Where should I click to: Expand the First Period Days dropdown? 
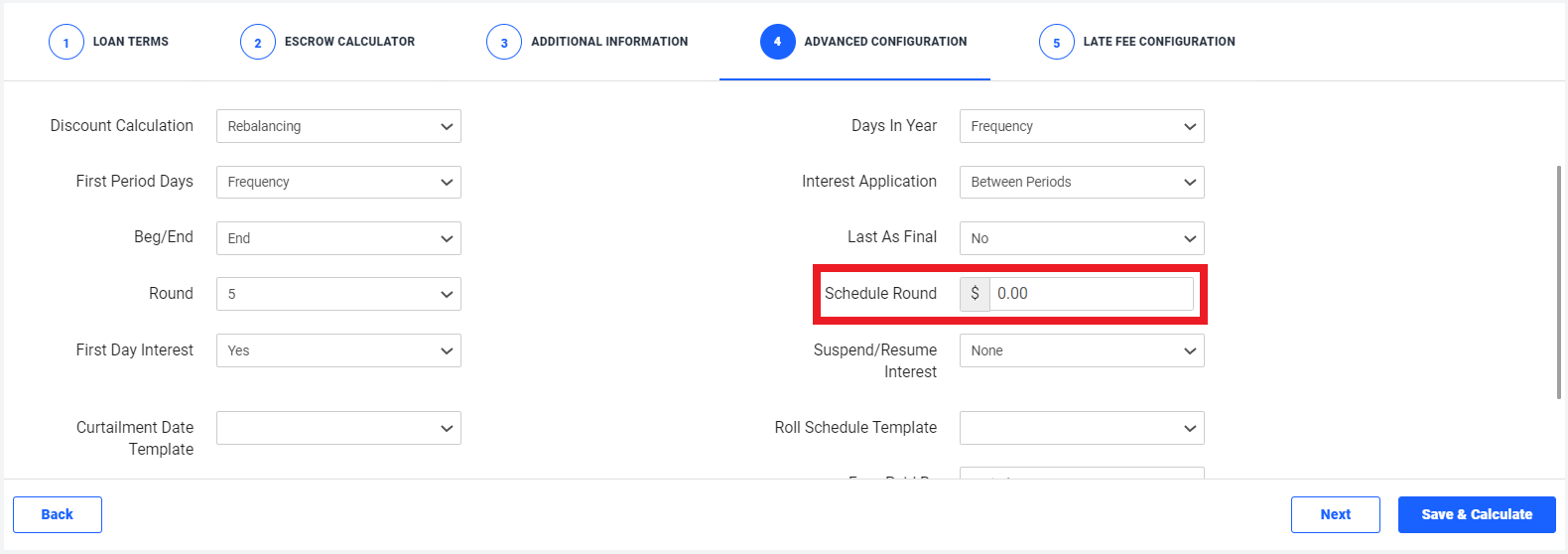338,182
